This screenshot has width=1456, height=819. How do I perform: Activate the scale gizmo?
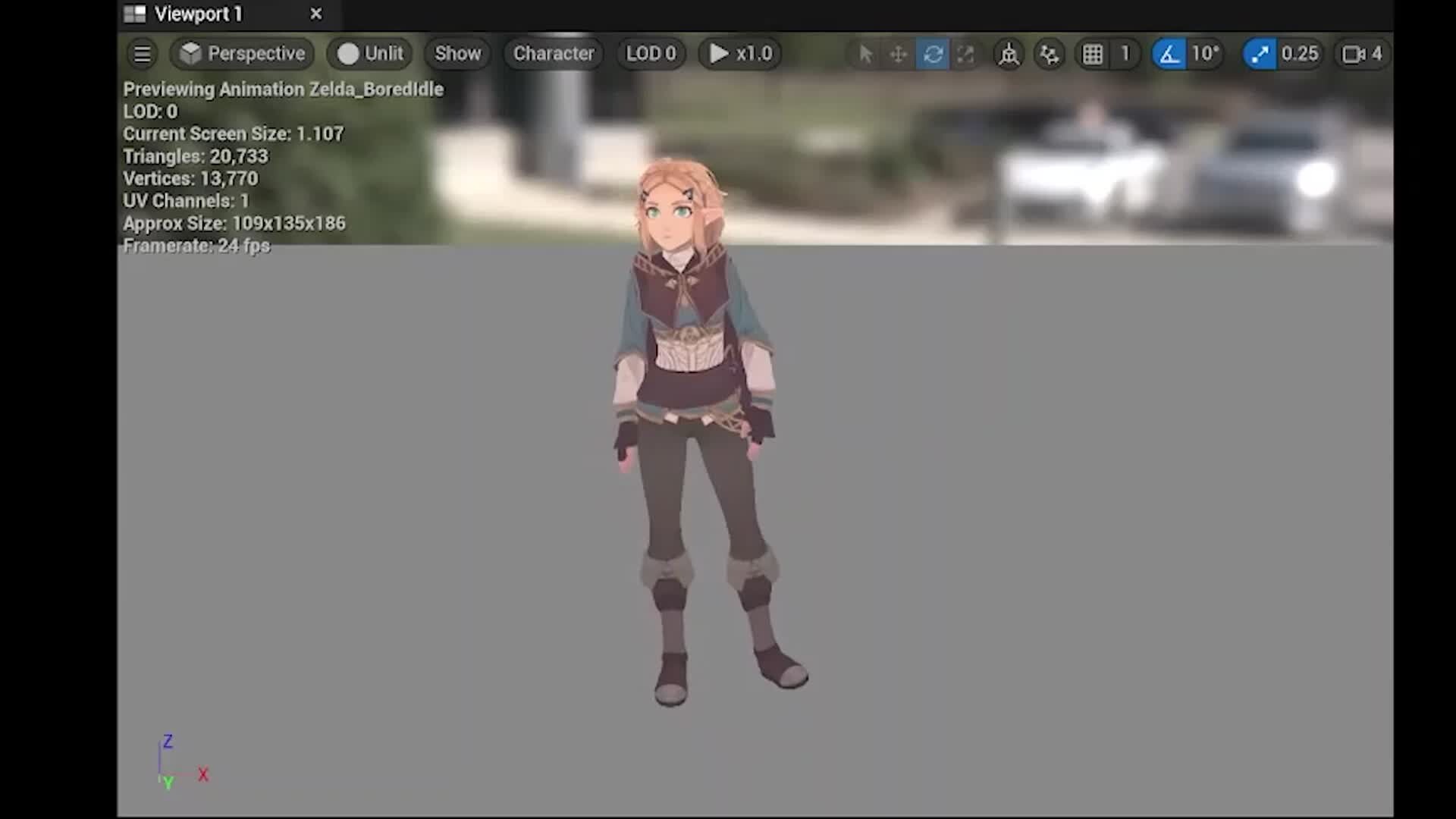968,54
